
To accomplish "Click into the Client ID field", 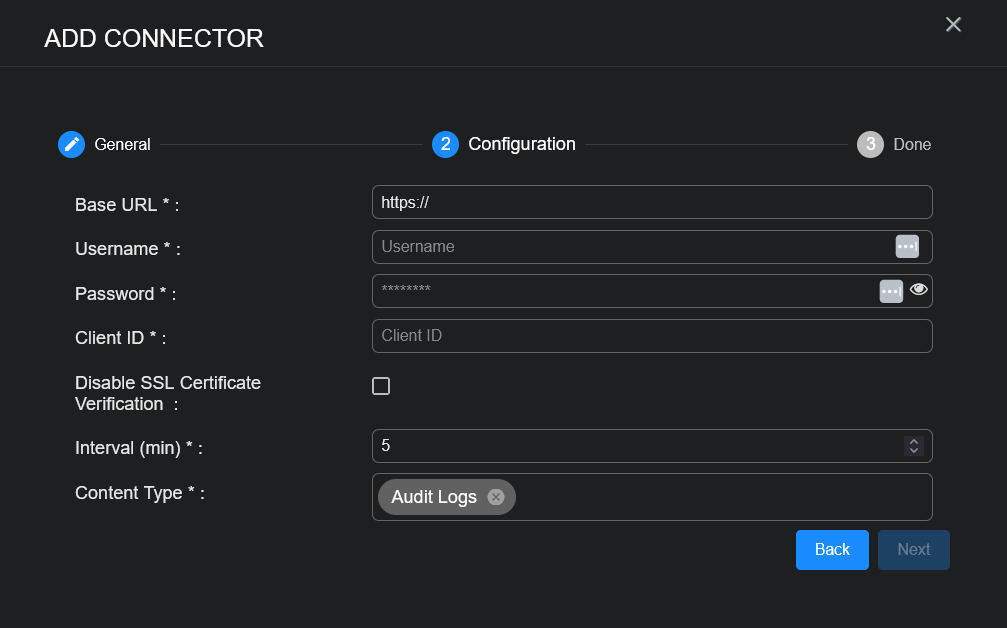I will pyautogui.click(x=650, y=336).
